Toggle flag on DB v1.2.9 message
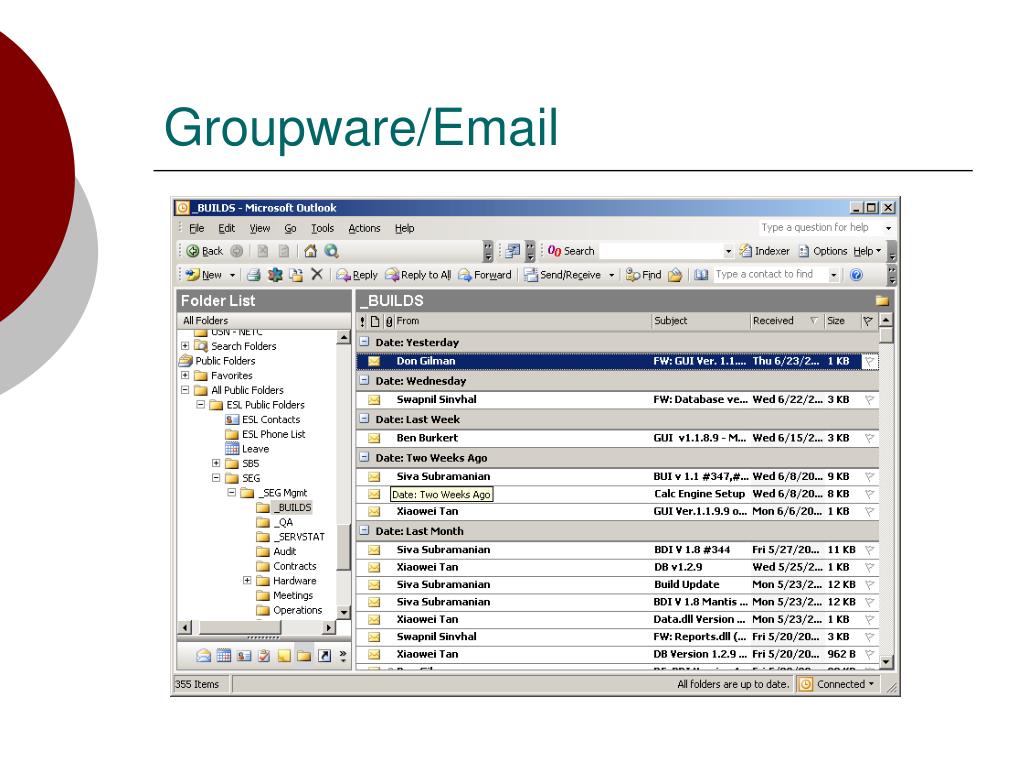The image size is (1024, 768). point(869,568)
